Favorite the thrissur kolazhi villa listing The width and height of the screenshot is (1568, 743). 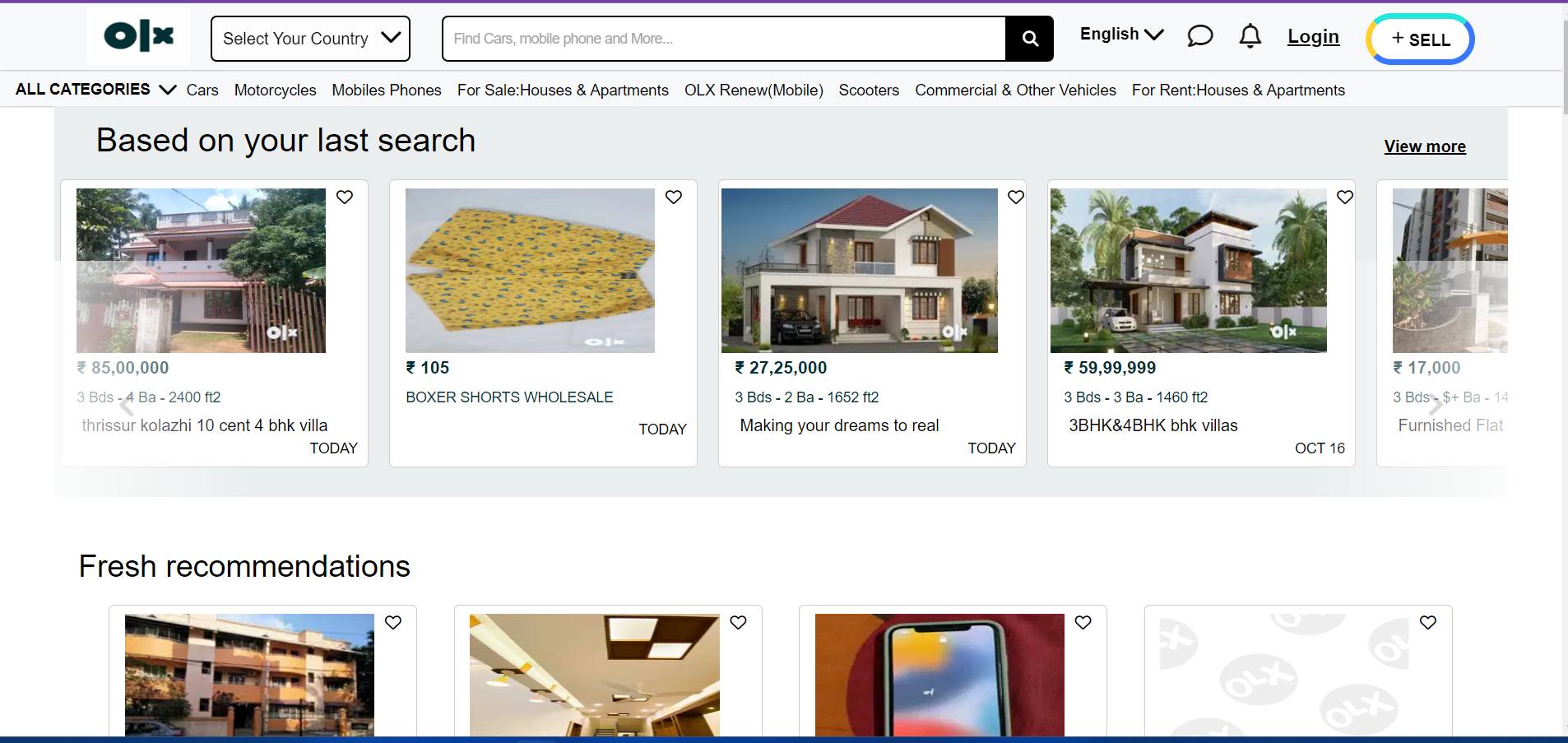pos(345,197)
